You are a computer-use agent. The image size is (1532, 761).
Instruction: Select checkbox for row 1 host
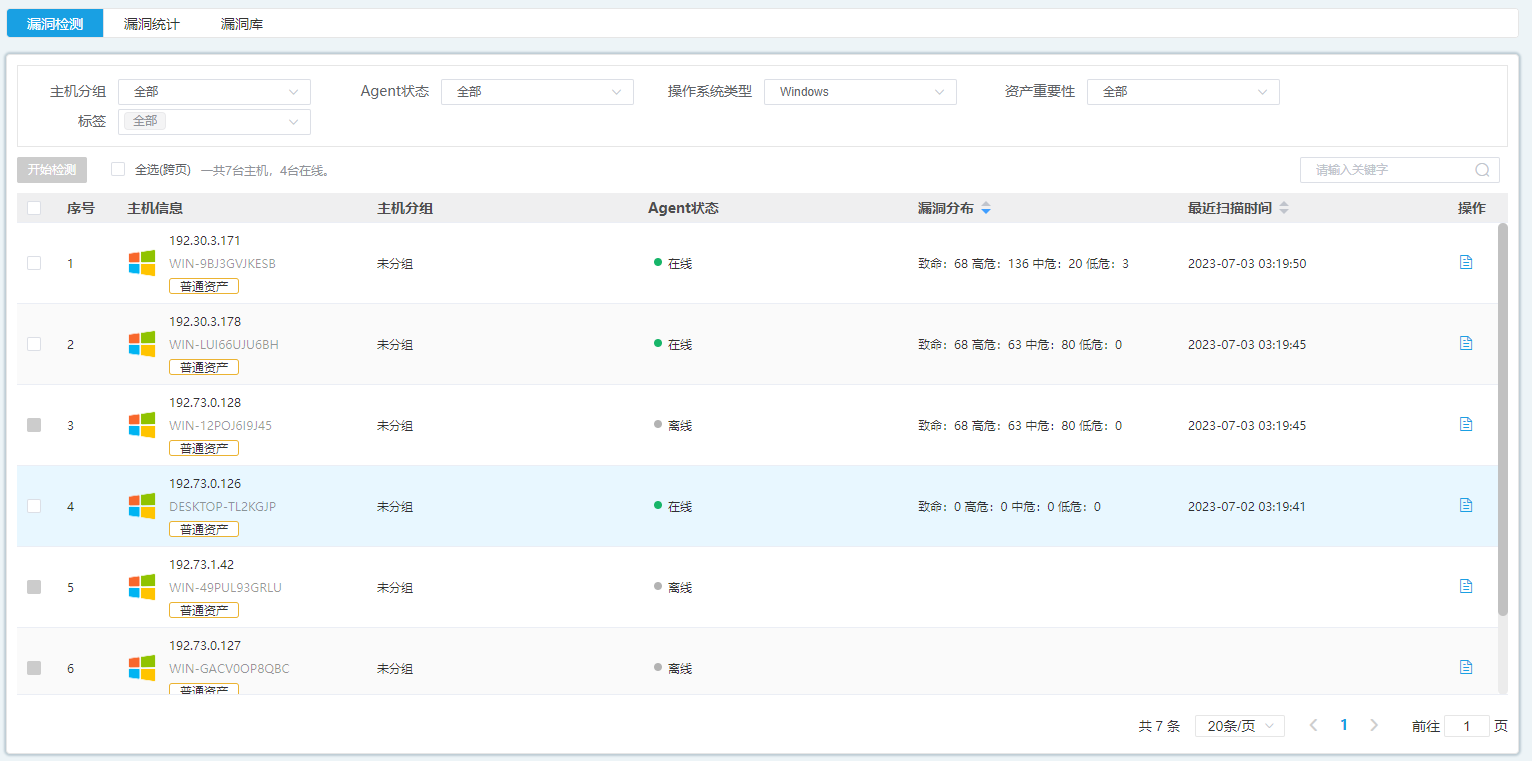34,263
